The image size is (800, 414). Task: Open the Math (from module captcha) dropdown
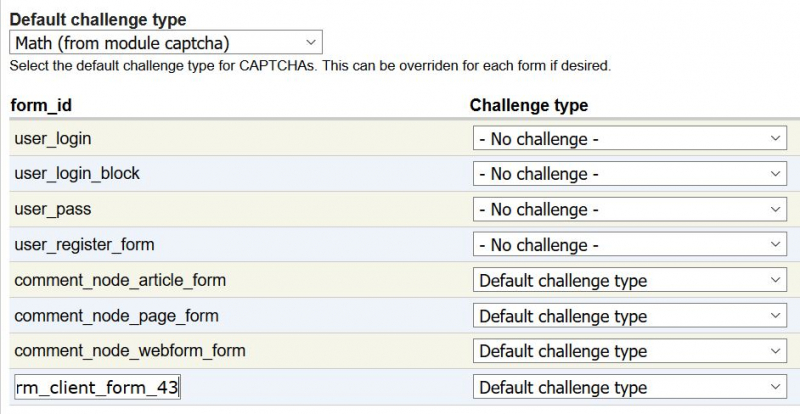(166, 42)
